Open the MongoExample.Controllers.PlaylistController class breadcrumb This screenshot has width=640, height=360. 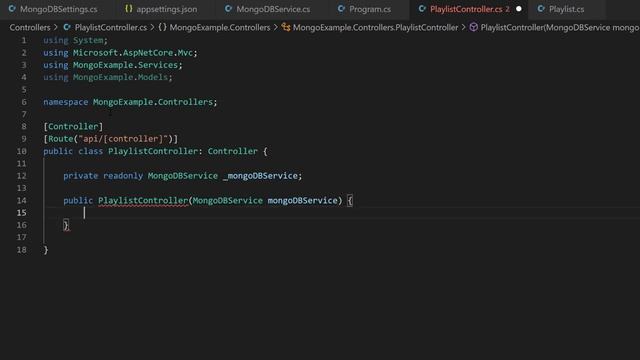point(376,27)
